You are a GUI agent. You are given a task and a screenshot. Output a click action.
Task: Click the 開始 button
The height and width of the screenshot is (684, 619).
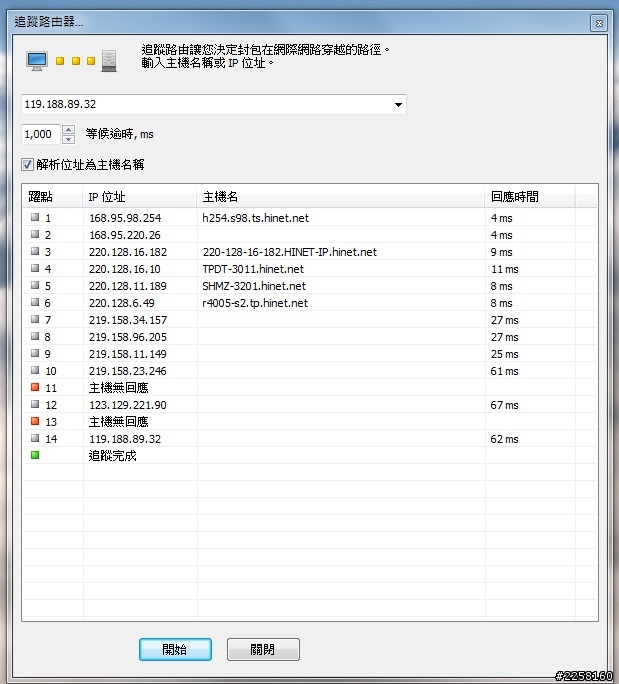175,649
